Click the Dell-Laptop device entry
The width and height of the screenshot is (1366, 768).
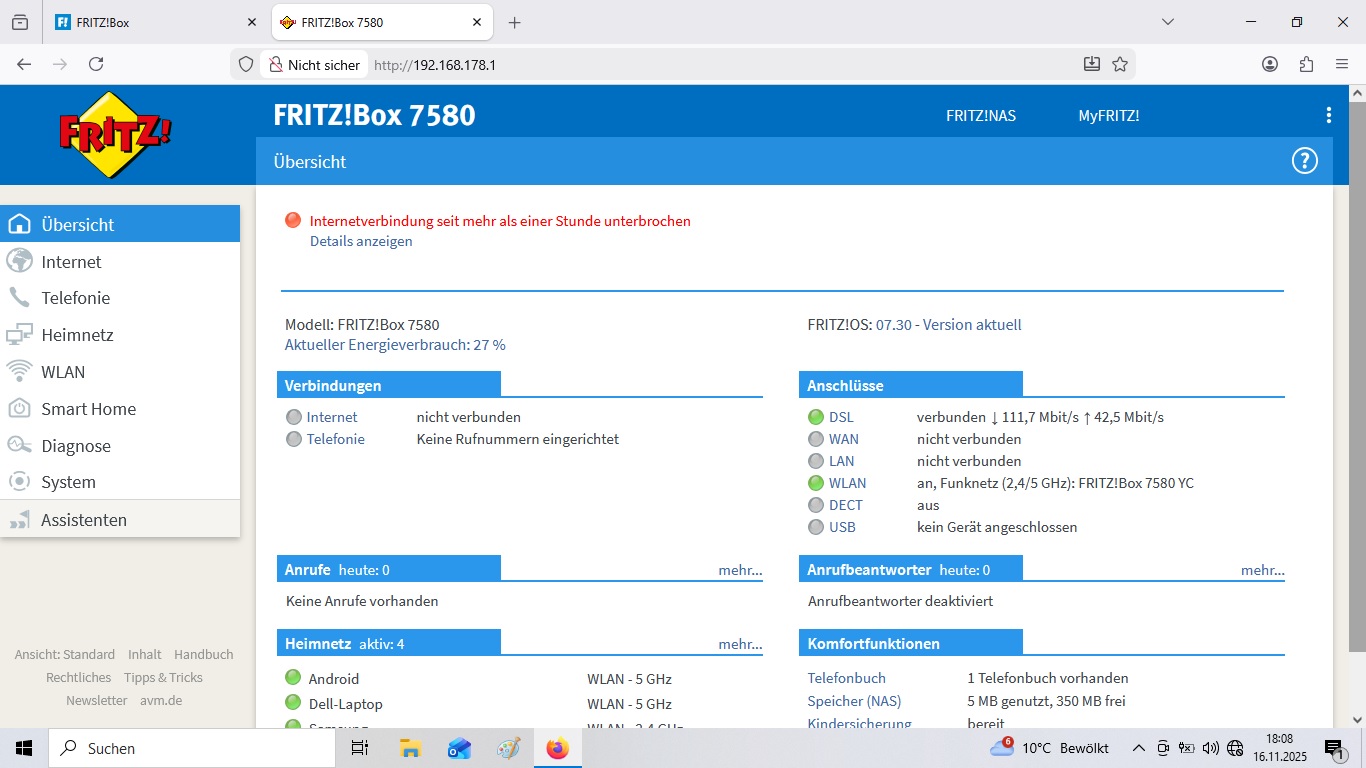click(x=346, y=704)
